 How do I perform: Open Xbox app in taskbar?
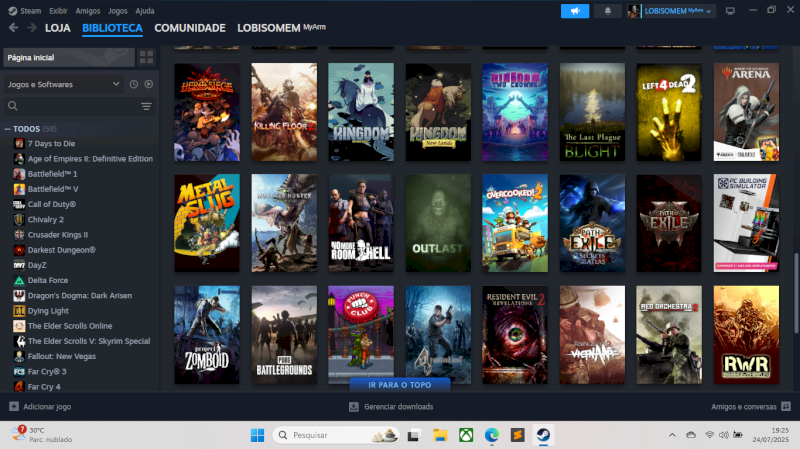click(x=465, y=435)
